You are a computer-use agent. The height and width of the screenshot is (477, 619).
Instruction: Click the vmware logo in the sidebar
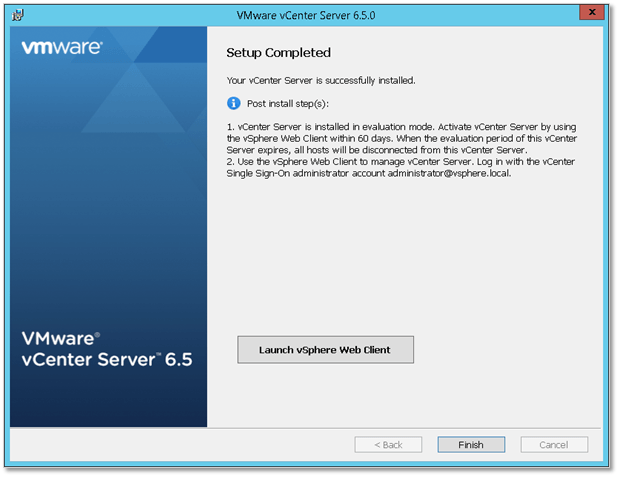[62, 47]
